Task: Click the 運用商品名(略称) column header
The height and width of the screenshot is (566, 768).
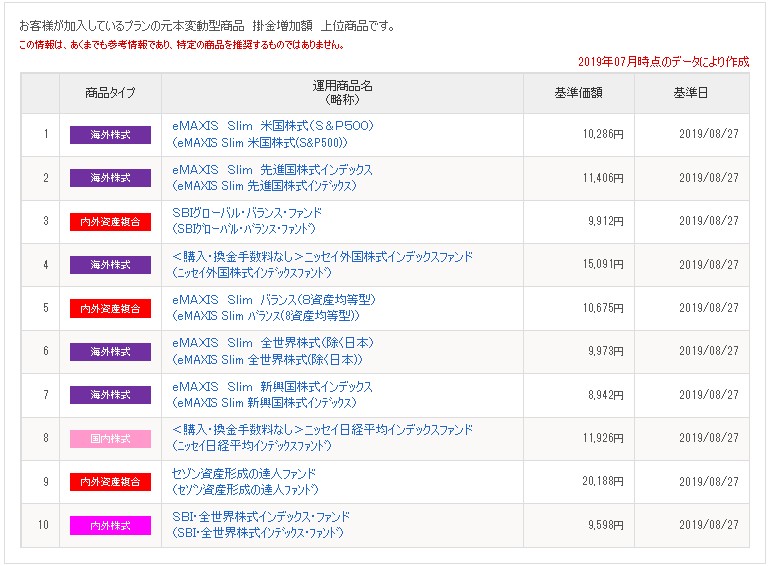Action: click(342, 93)
